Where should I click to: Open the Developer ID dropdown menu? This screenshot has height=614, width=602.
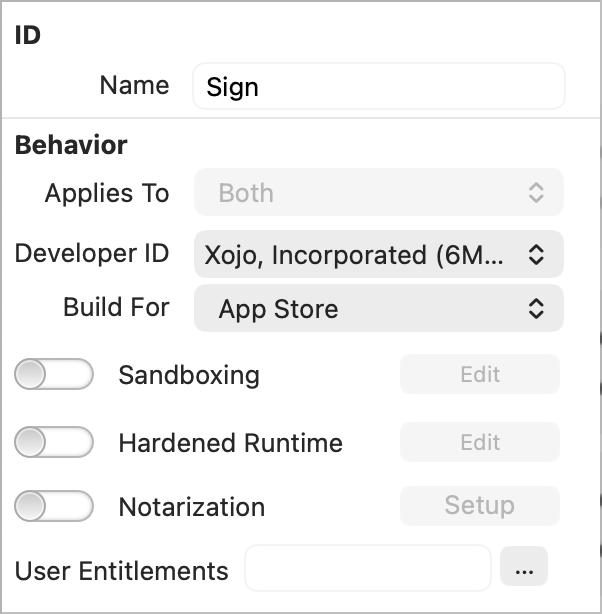coord(378,255)
